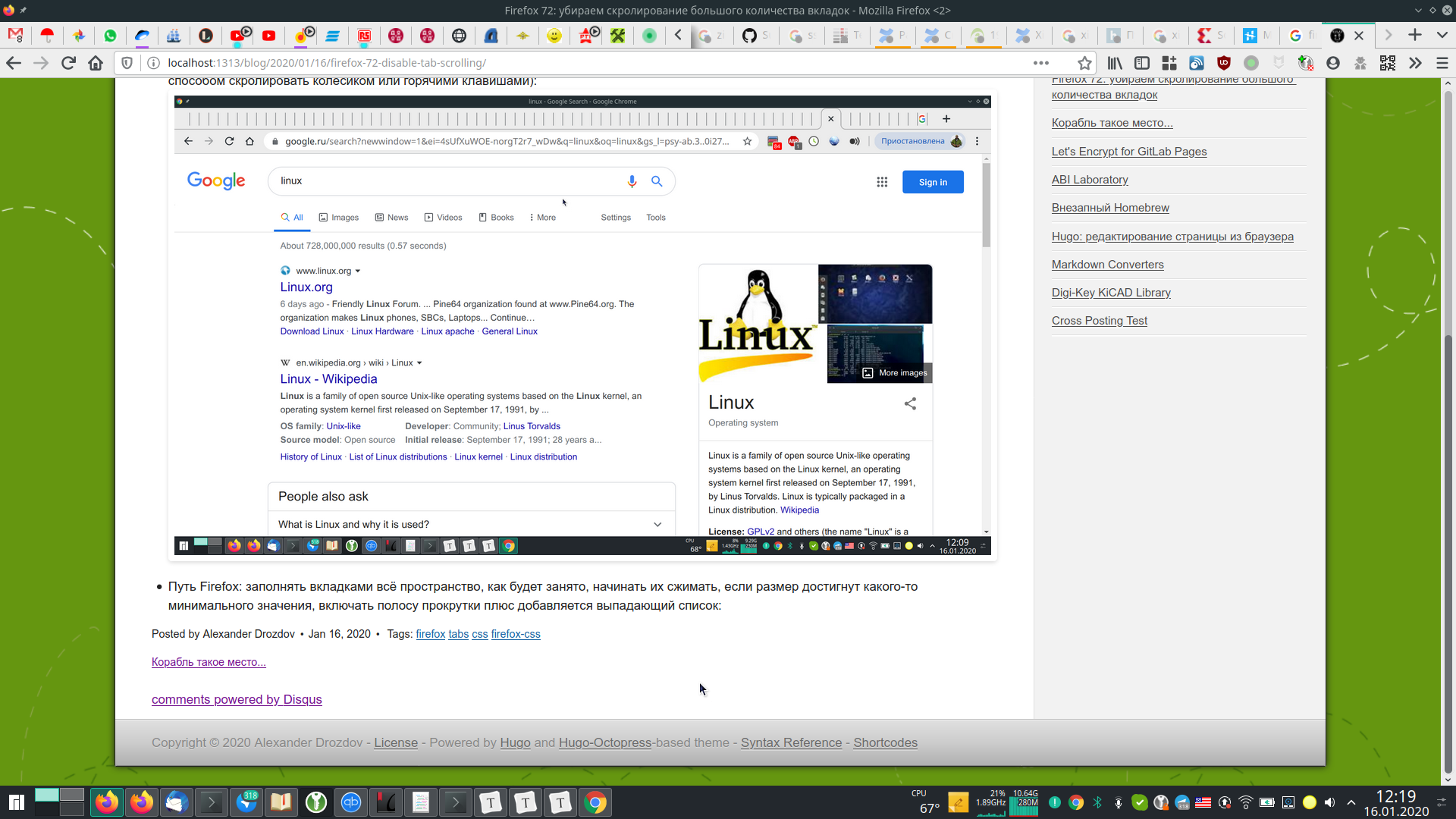
Task: Open the uBlock Origin extension
Action: [1224, 63]
